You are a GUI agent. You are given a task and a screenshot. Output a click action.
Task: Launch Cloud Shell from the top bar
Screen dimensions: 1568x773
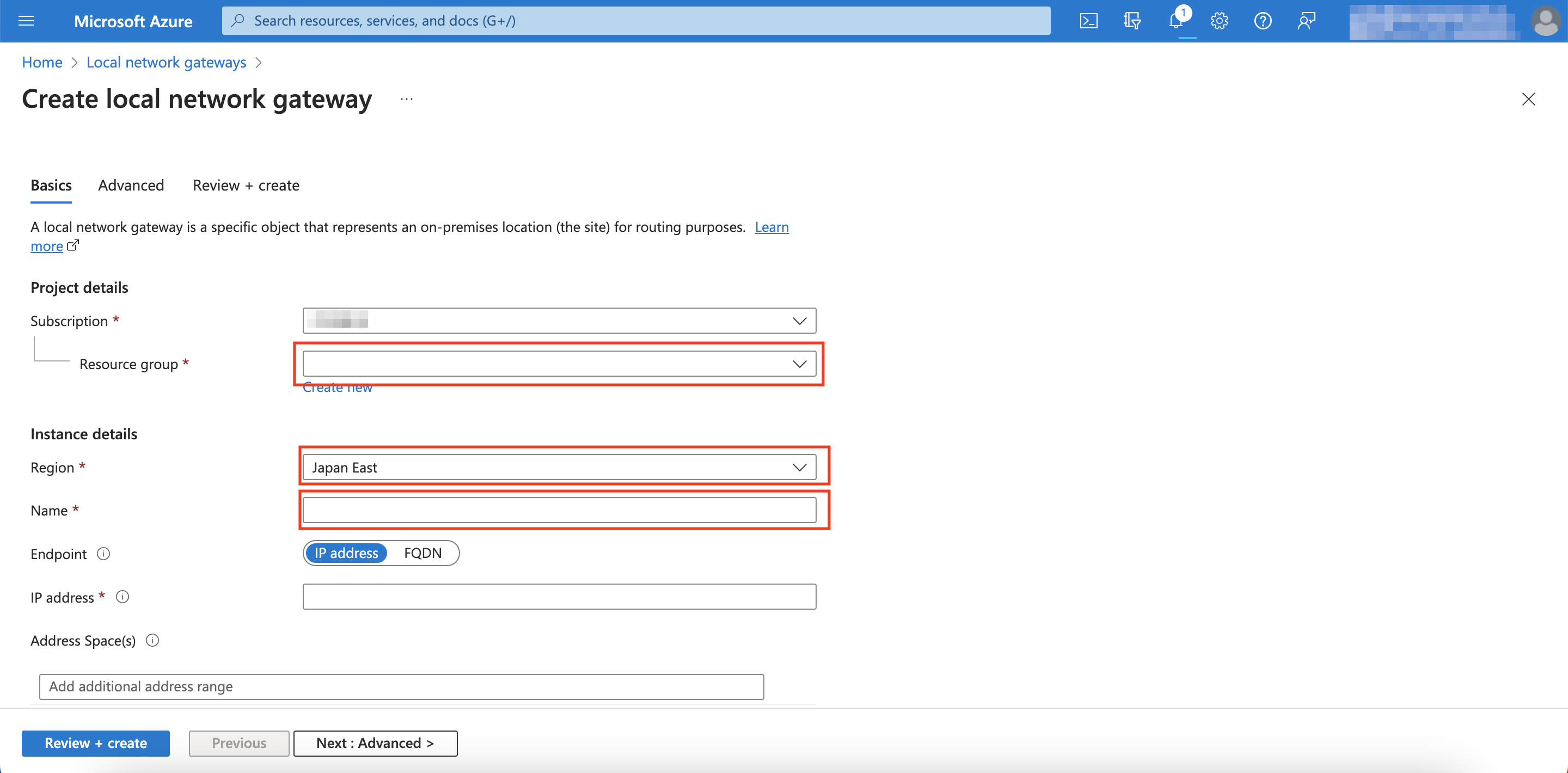click(1088, 20)
